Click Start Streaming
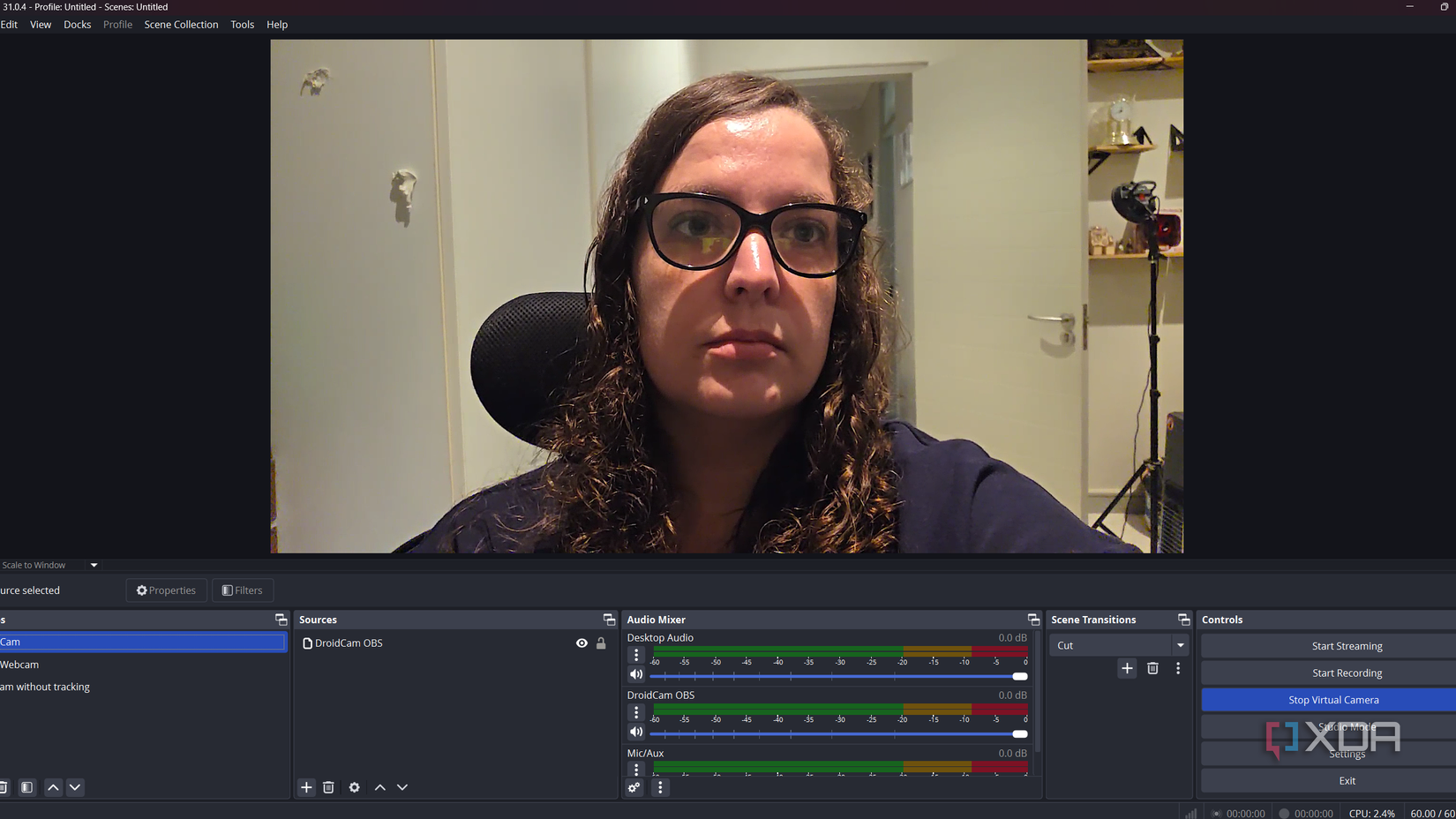This screenshot has width=1456, height=819. [1347, 645]
